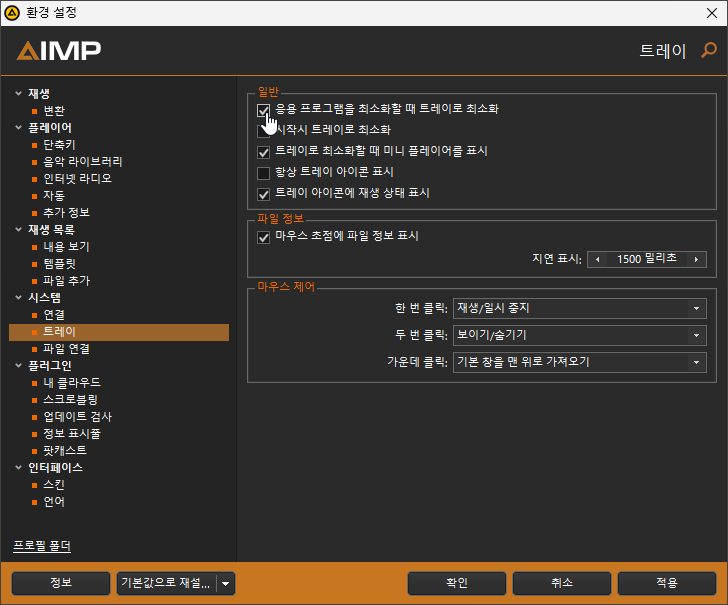The width and height of the screenshot is (728, 605).
Task: Select 변환 in settings tree
Action: coord(54,111)
